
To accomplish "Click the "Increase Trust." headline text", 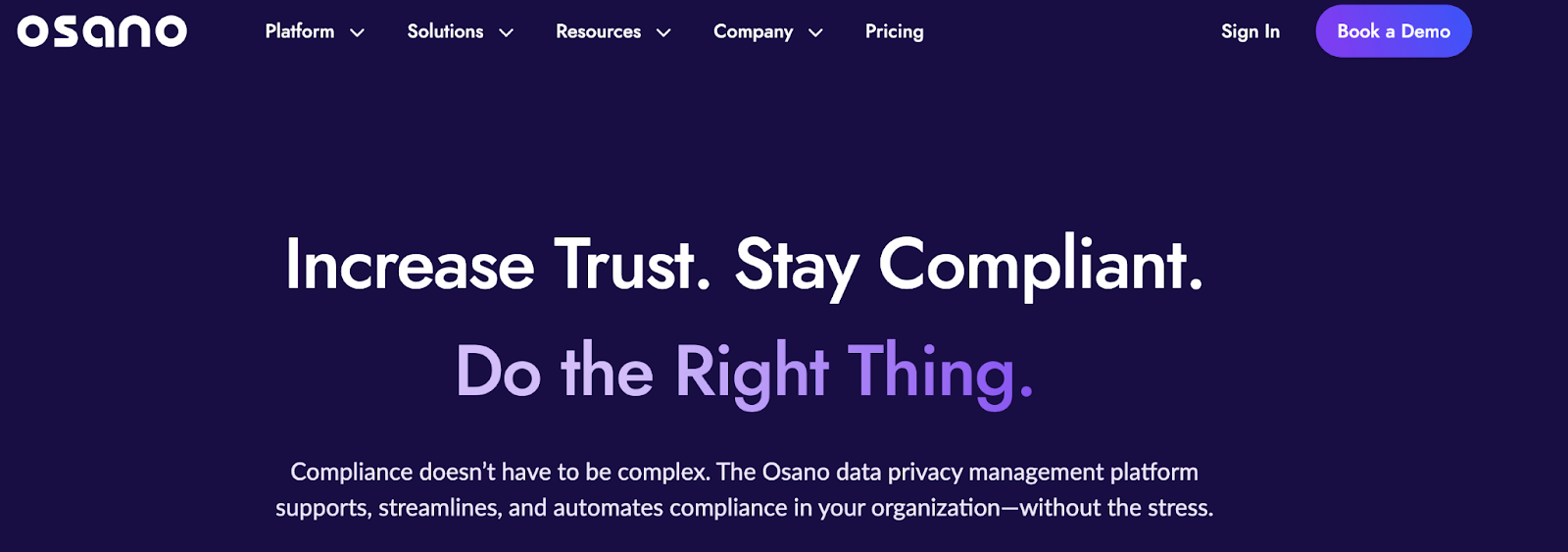I will (497, 265).
